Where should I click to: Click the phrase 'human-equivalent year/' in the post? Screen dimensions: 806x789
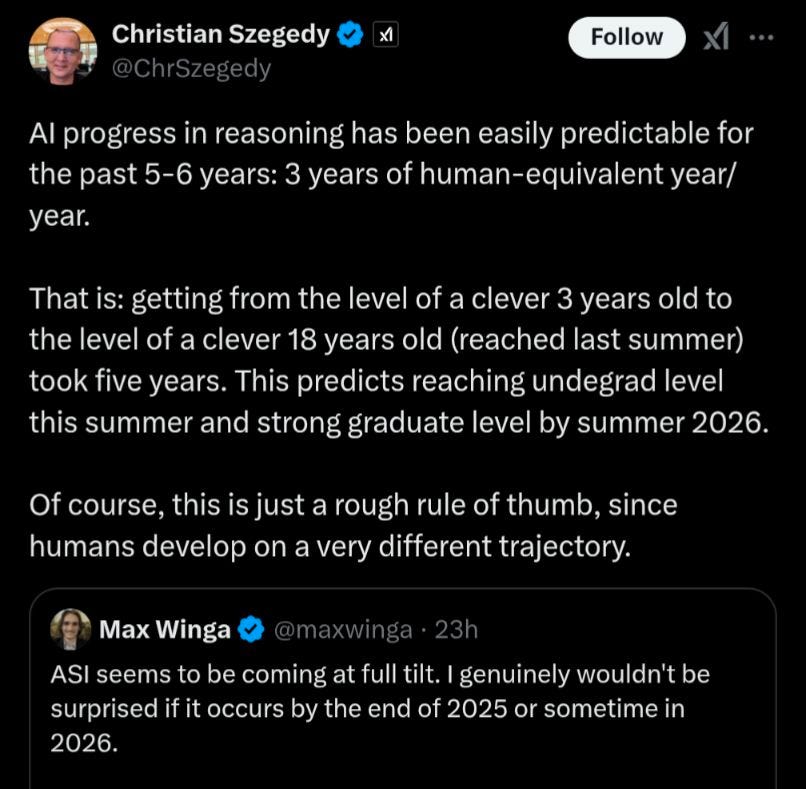(x=578, y=175)
